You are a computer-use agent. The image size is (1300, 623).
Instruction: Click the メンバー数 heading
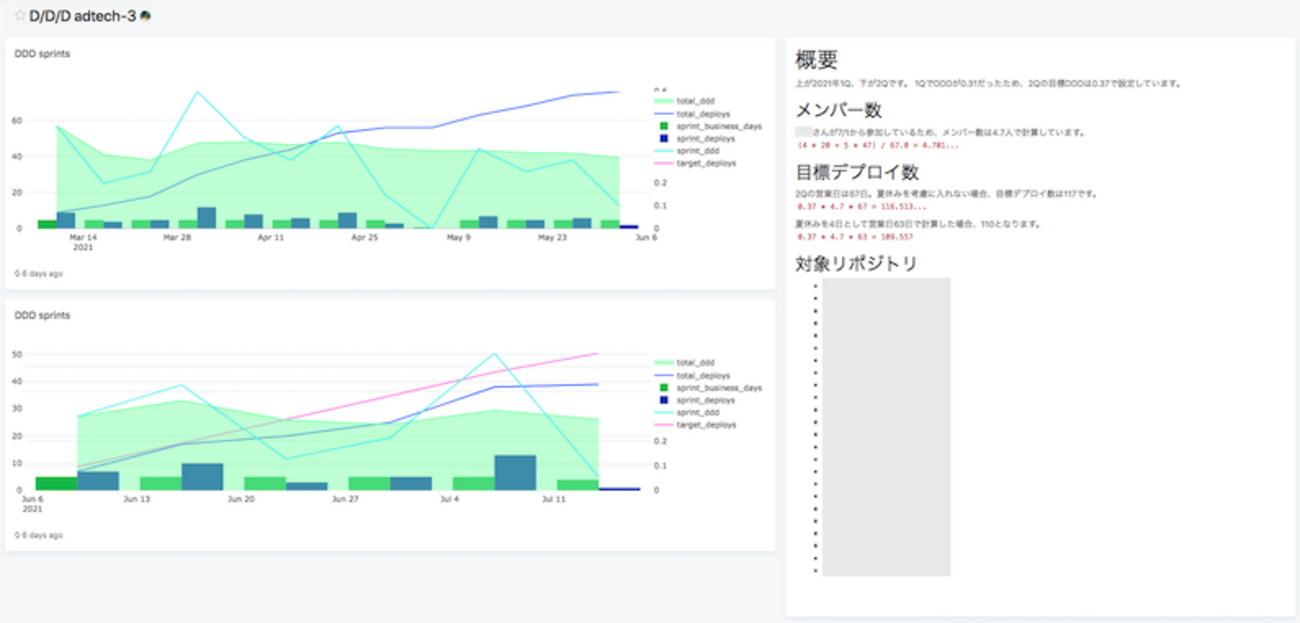click(x=838, y=110)
